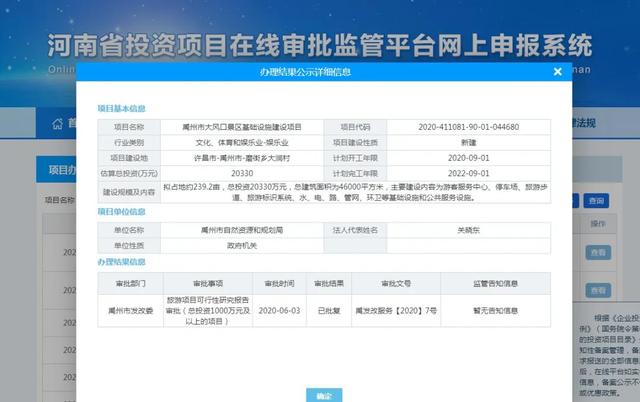Click the 操作 column header in background table

(598, 224)
